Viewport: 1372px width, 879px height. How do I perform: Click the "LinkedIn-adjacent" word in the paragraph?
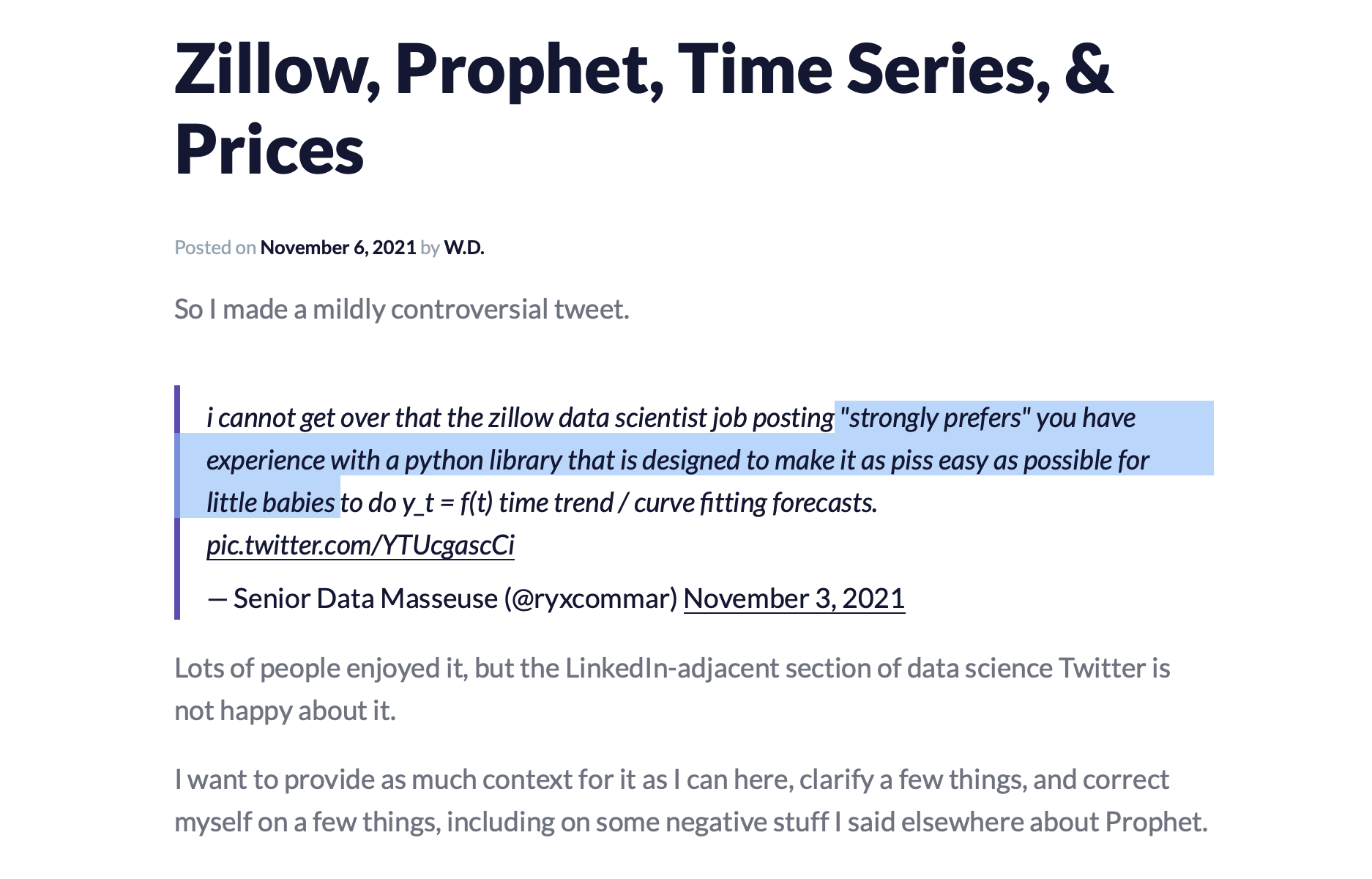(x=672, y=668)
